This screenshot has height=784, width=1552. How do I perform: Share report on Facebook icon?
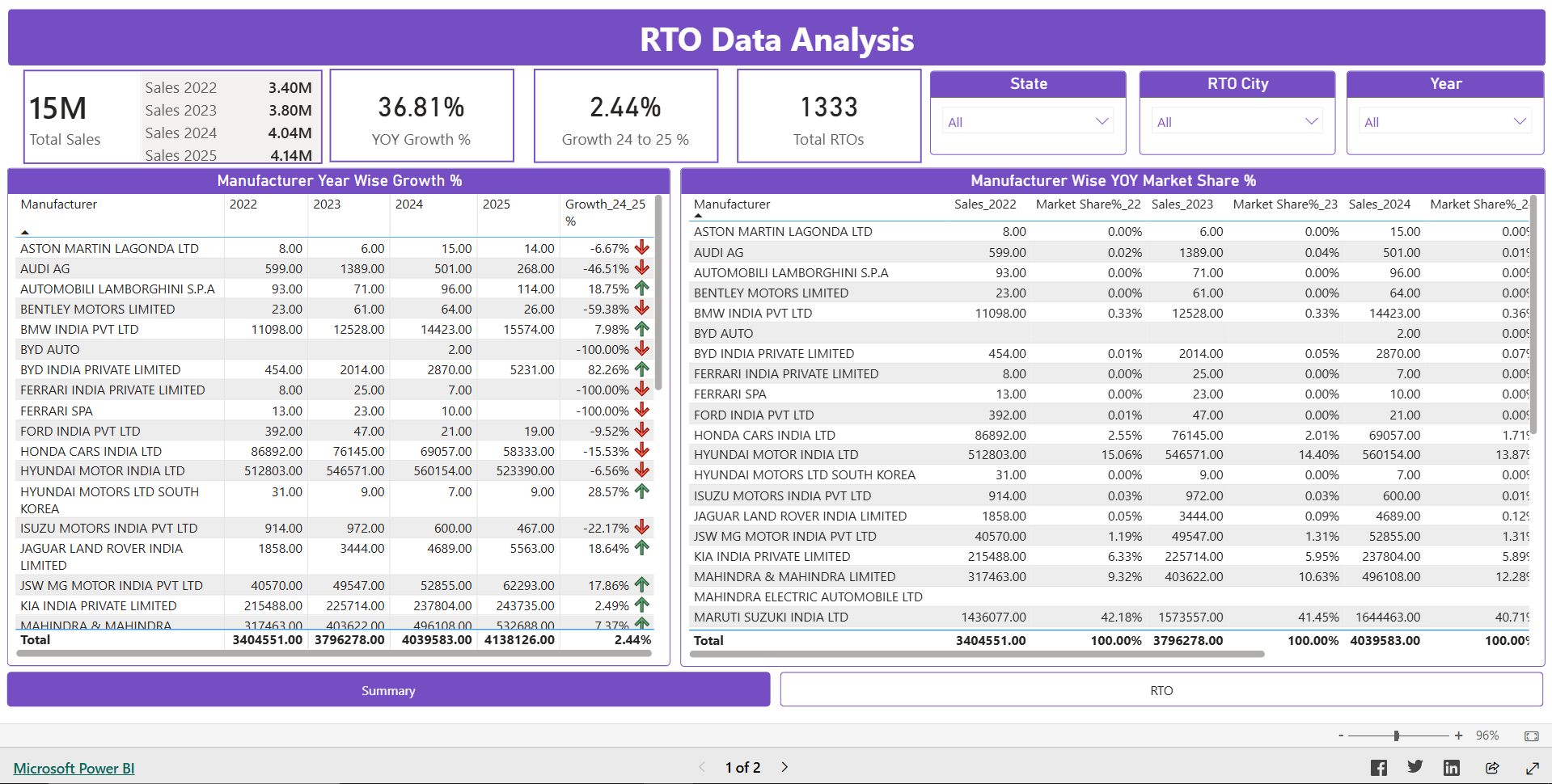pos(1379,768)
